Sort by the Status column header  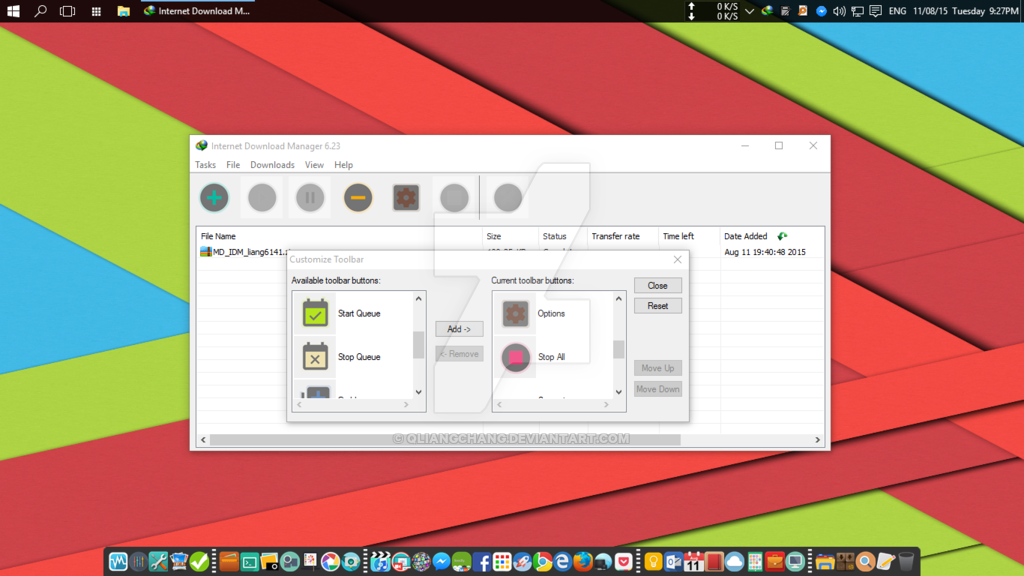pyautogui.click(x=562, y=236)
